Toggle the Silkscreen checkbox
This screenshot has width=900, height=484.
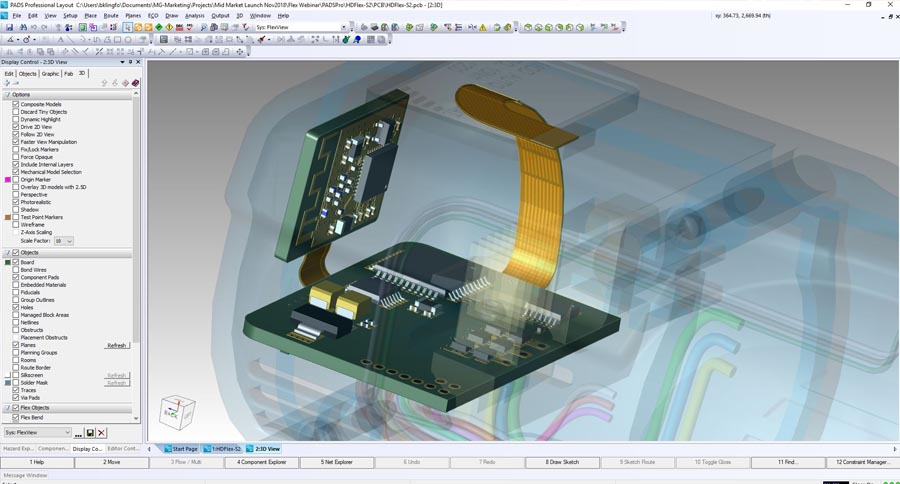click(x=16, y=375)
